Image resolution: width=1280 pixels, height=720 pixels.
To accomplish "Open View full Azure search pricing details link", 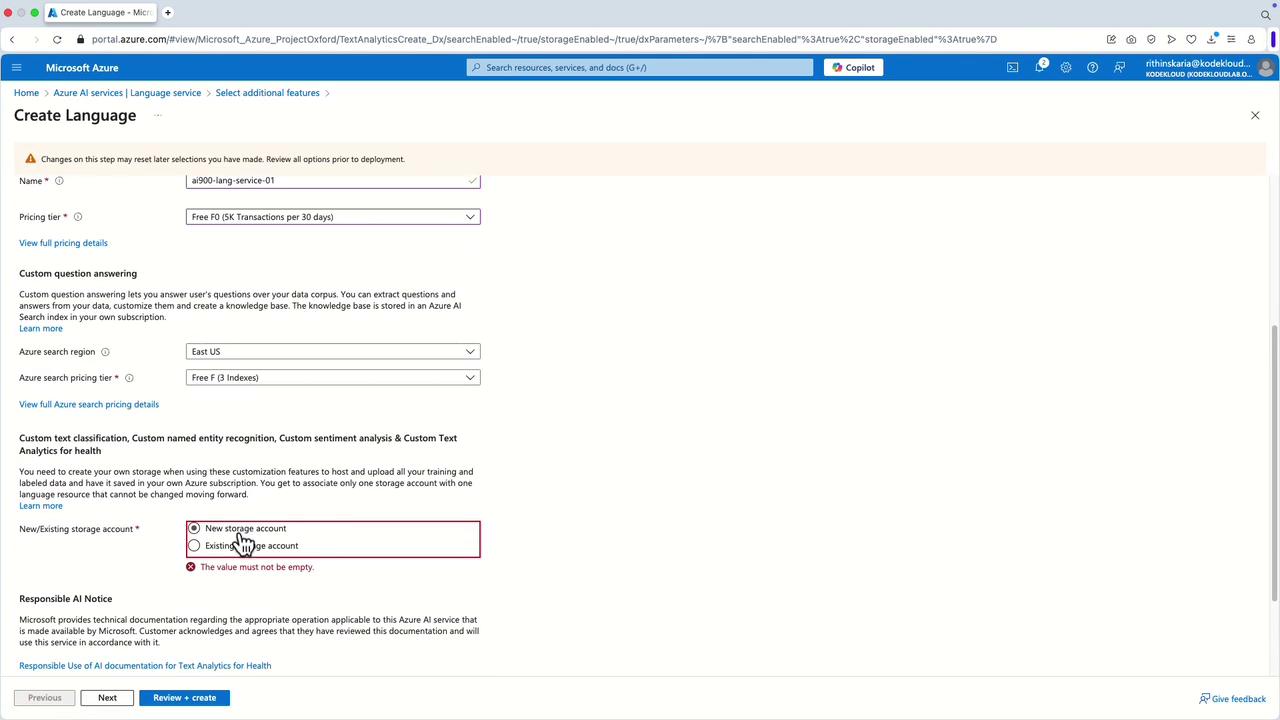I will [89, 405].
